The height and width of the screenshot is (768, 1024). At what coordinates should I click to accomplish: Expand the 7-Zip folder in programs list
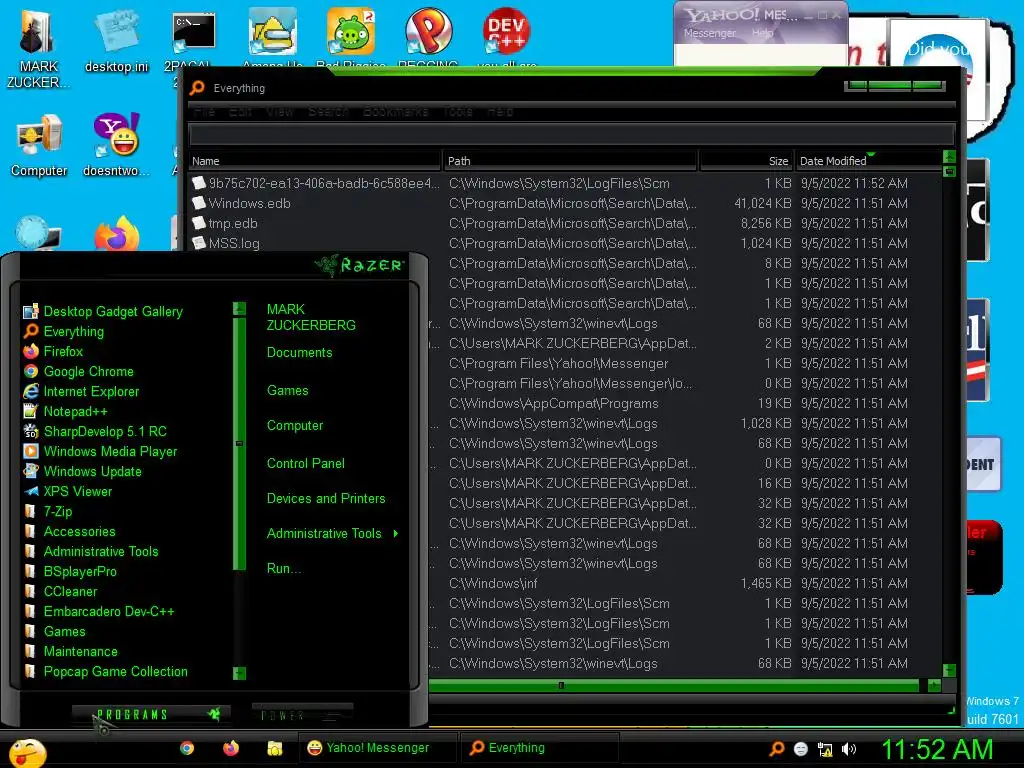pyautogui.click(x=48, y=511)
